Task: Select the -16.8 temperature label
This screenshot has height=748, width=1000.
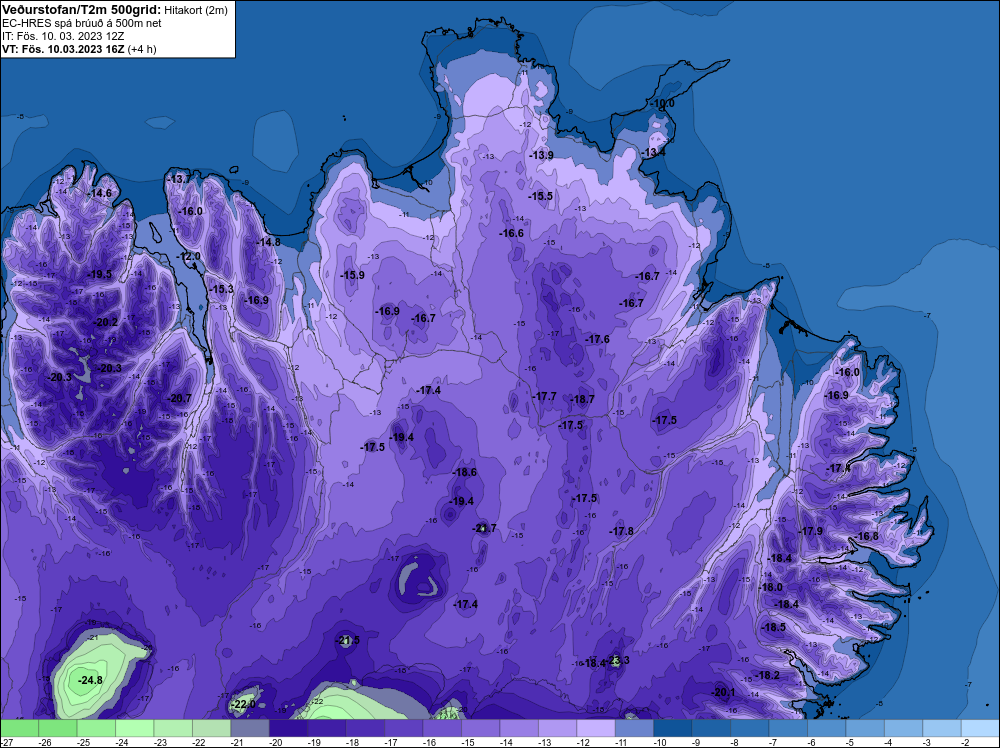Action: coord(866,536)
